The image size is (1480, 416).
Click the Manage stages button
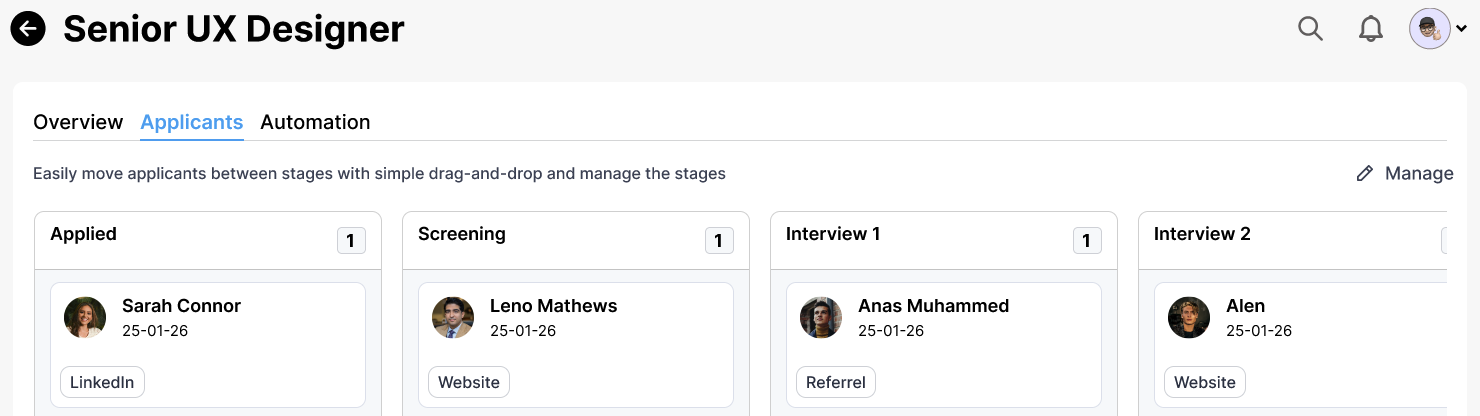tap(1404, 174)
